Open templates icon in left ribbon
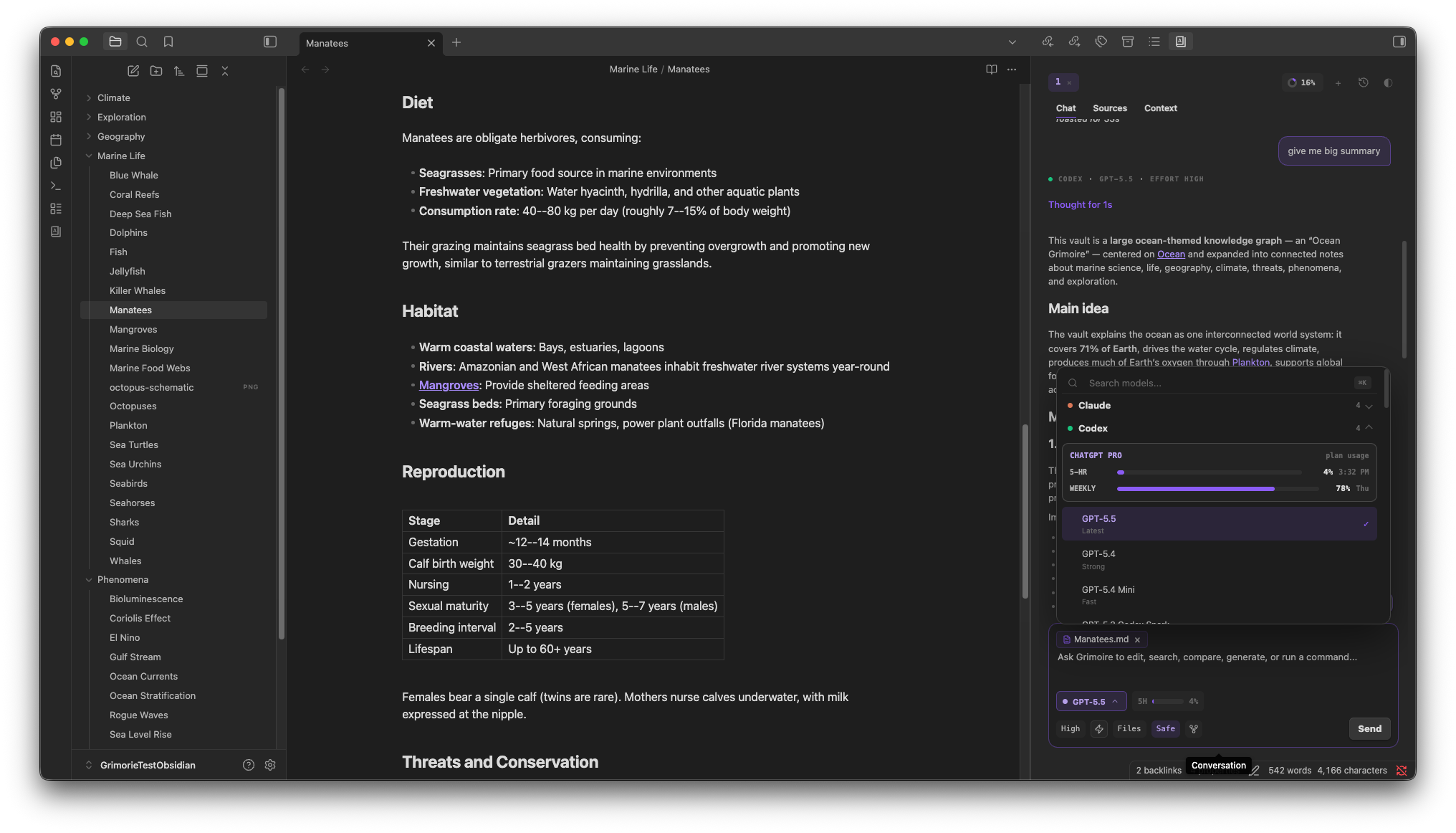The width and height of the screenshot is (1456, 833). (56, 163)
